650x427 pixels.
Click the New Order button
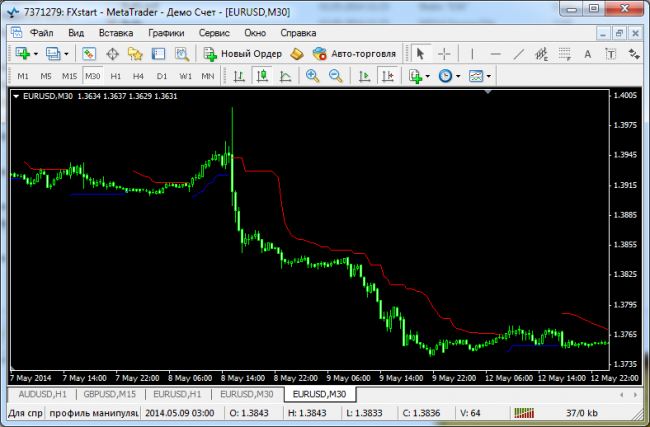[244, 53]
